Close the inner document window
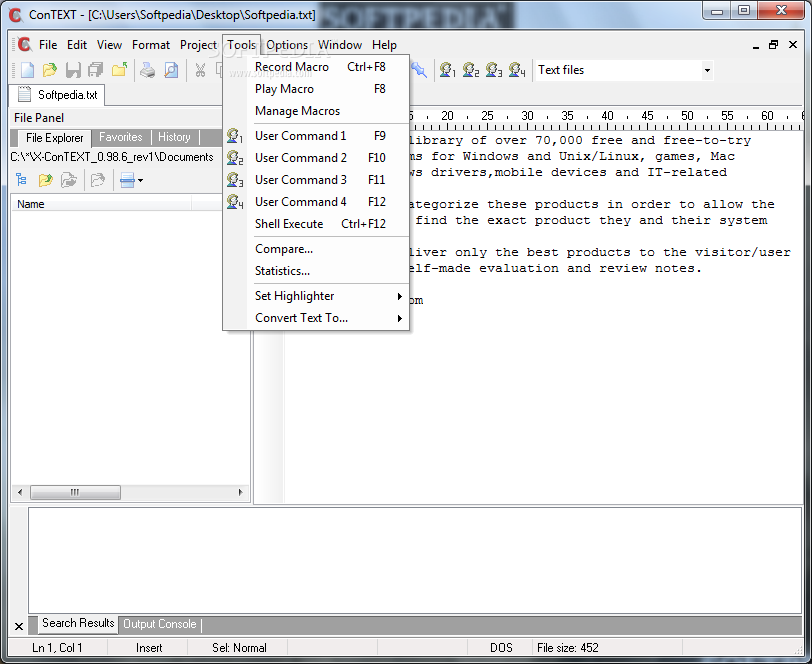This screenshot has height=664, width=812. coord(793,45)
